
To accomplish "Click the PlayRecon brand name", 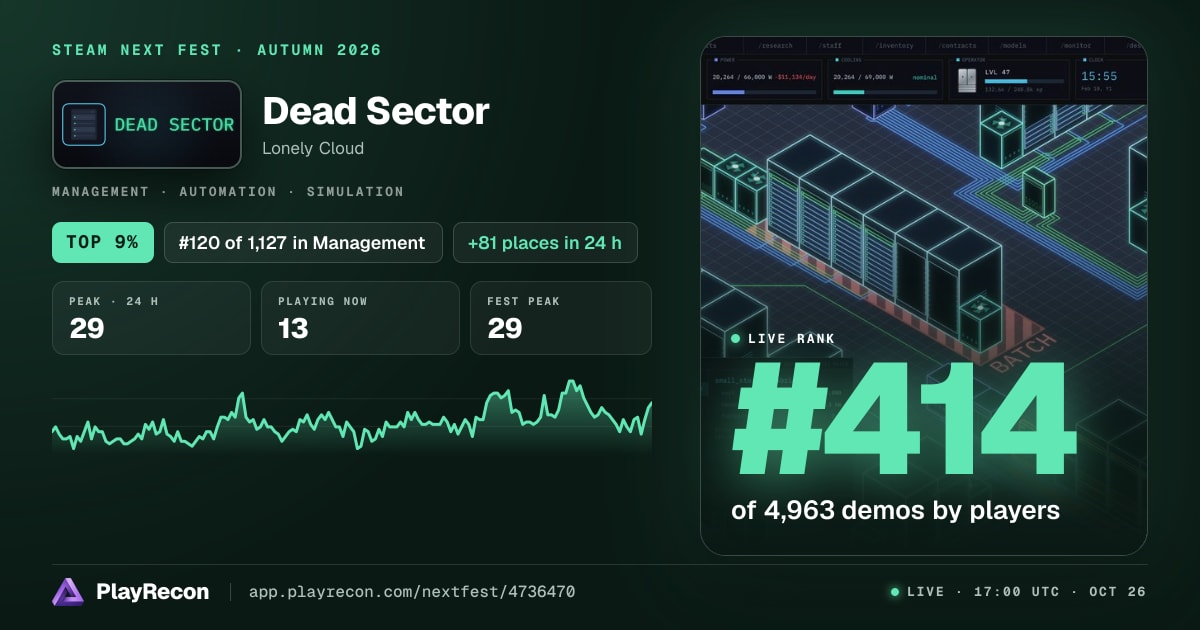I will click(152, 592).
